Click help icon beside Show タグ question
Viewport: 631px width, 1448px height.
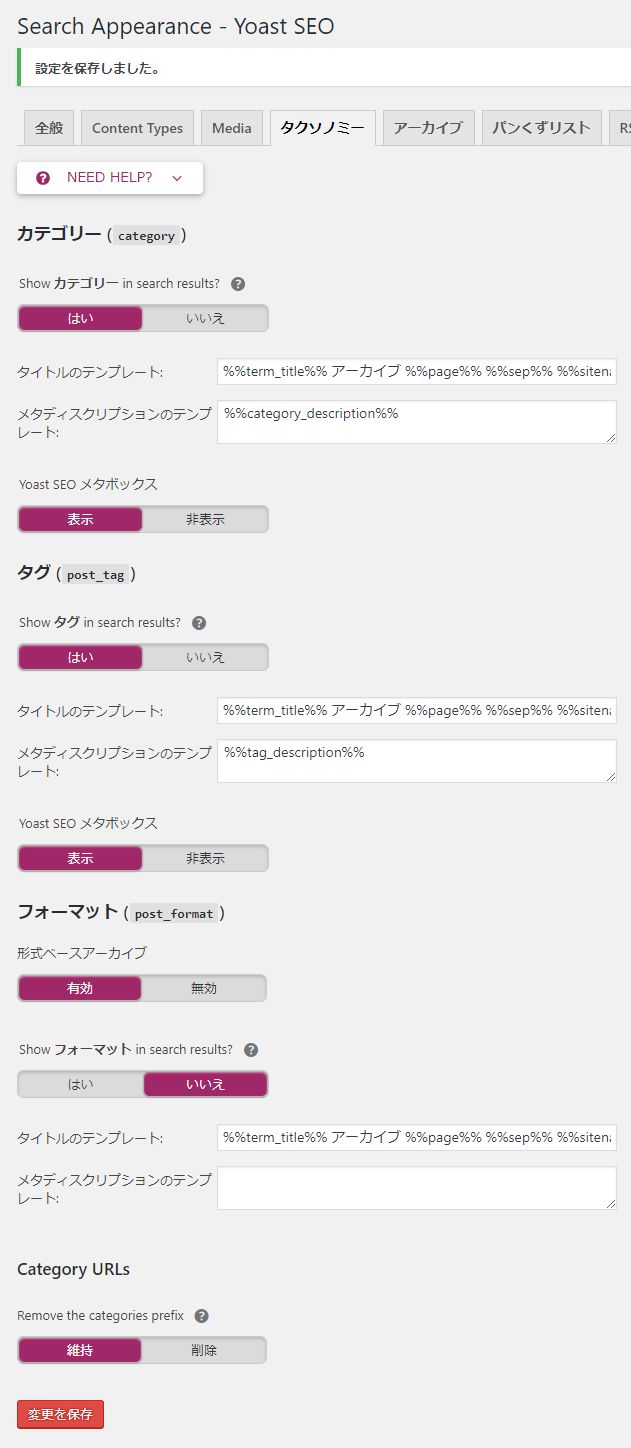[199, 623]
